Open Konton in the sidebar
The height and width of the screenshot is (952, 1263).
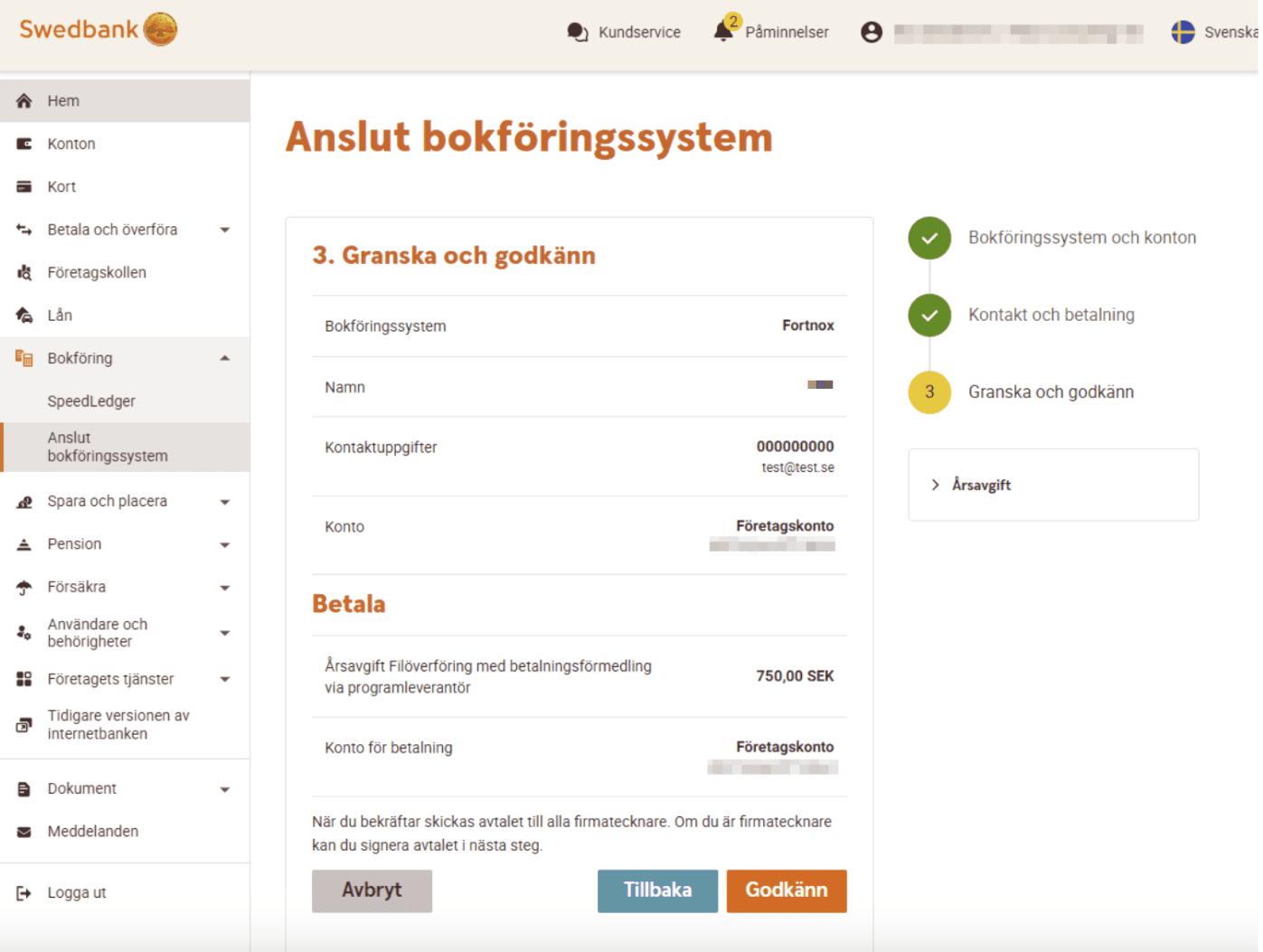125,144
